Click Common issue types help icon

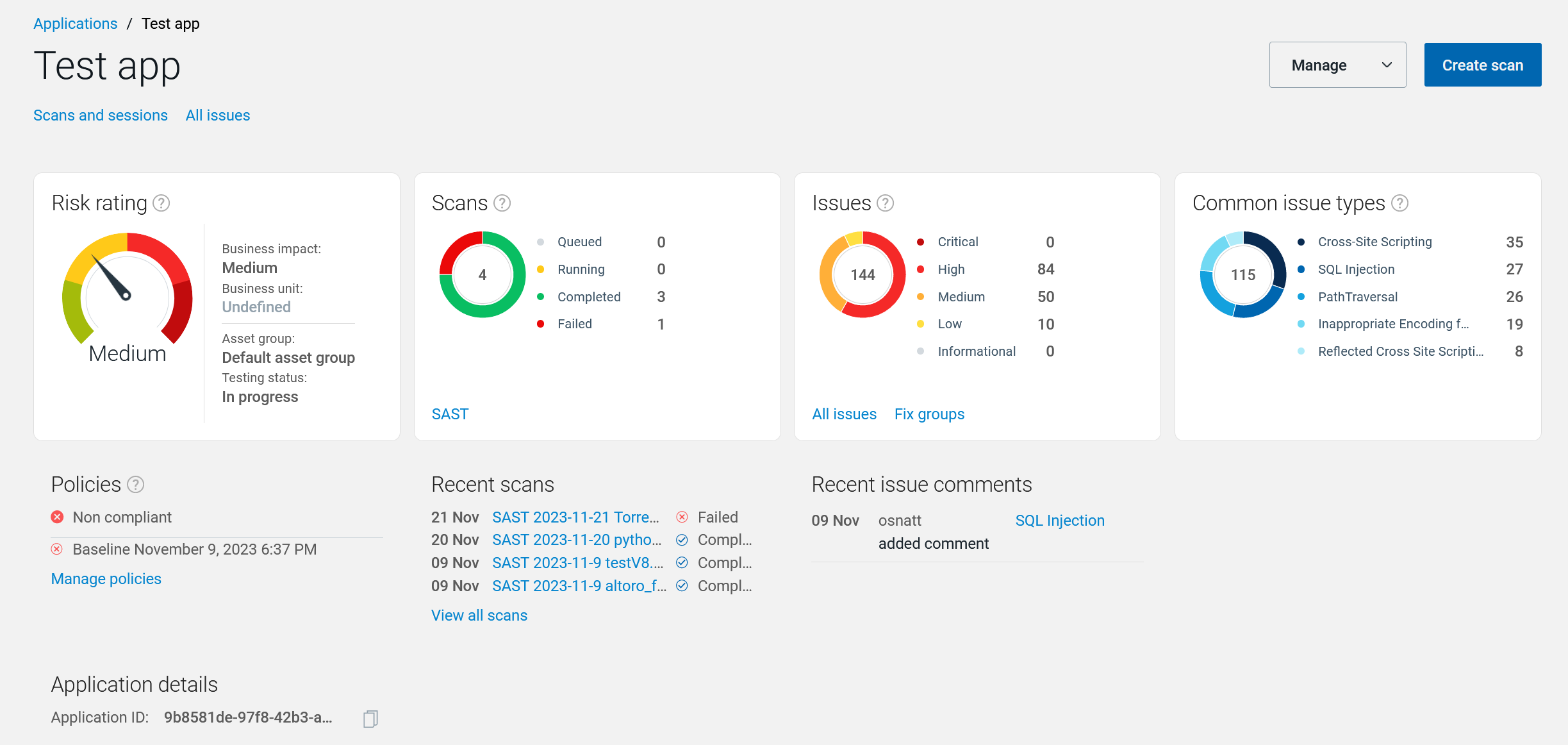coord(1400,203)
